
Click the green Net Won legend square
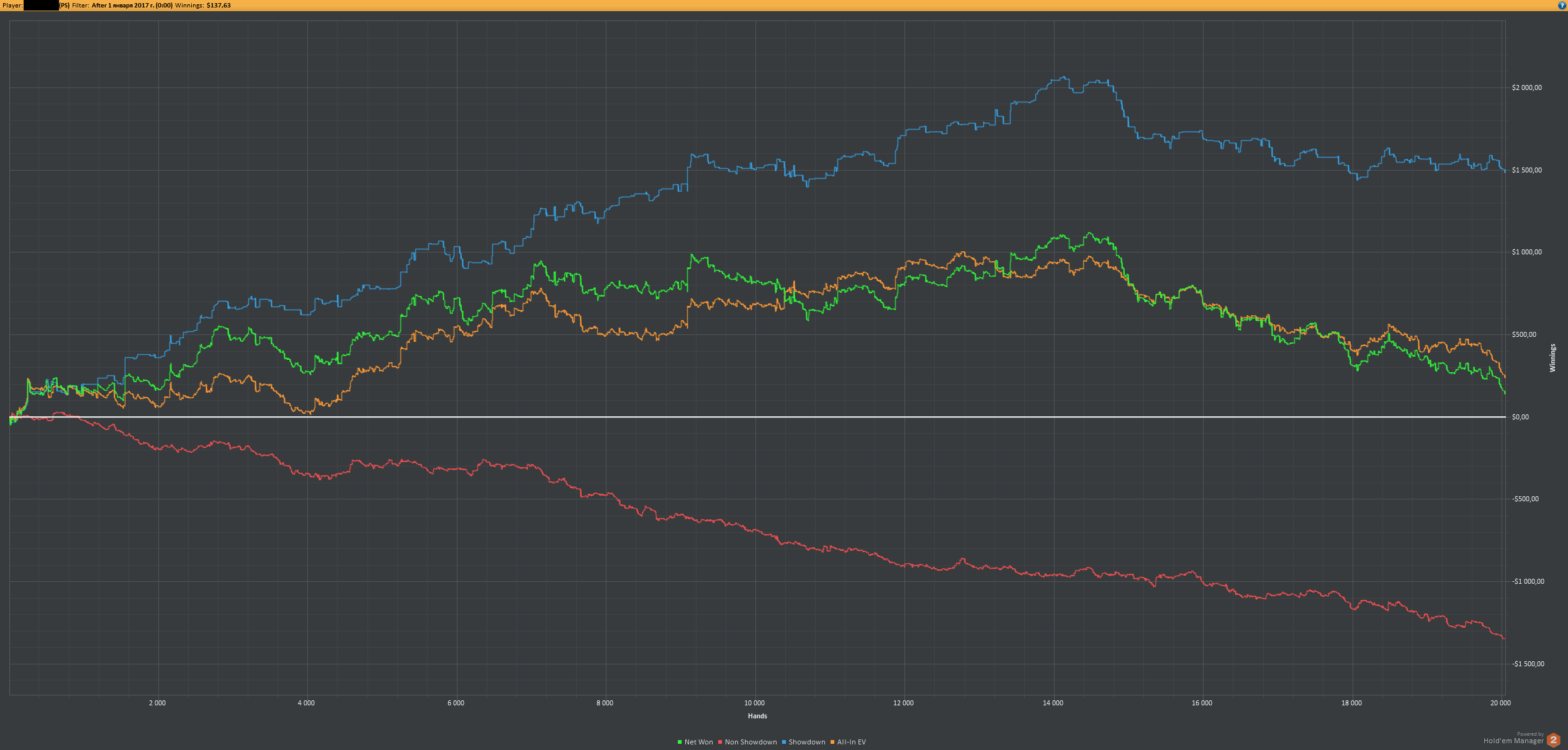pos(680,742)
